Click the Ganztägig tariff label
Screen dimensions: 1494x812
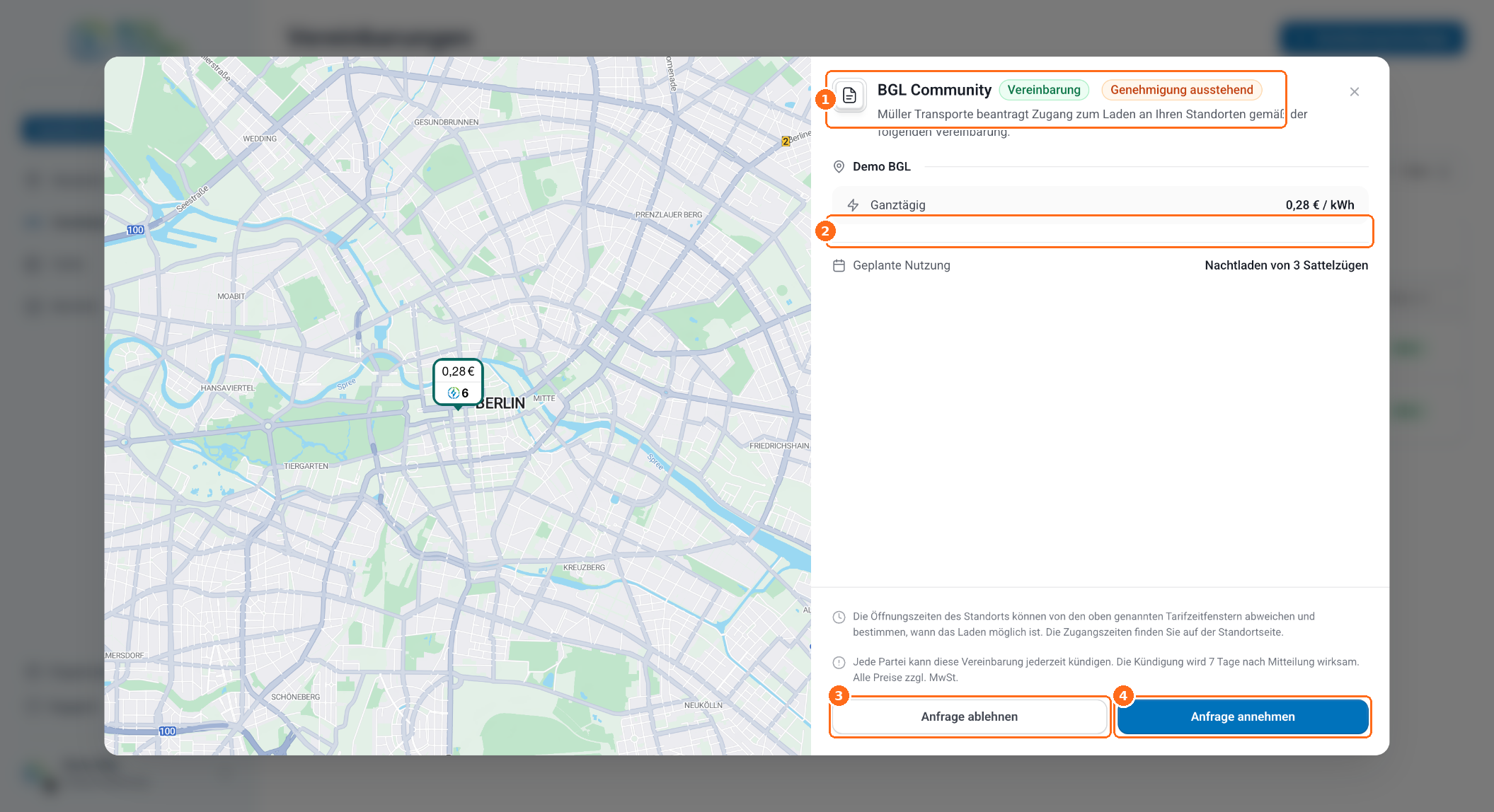point(897,205)
